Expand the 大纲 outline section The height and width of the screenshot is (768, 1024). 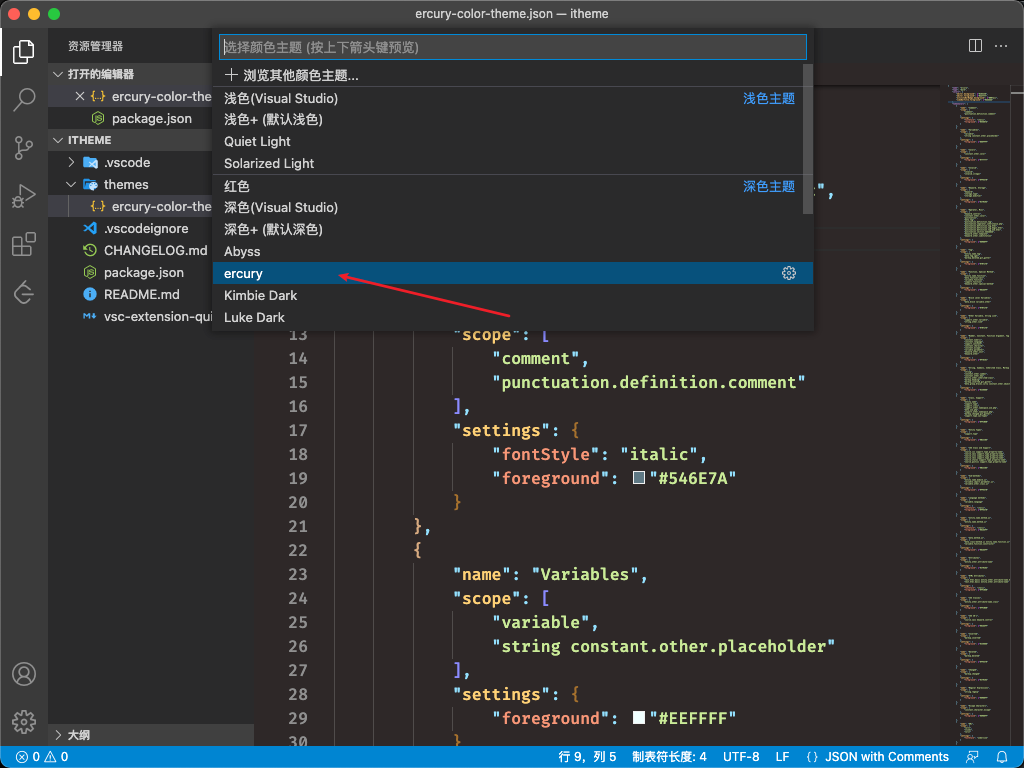click(58, 735)
